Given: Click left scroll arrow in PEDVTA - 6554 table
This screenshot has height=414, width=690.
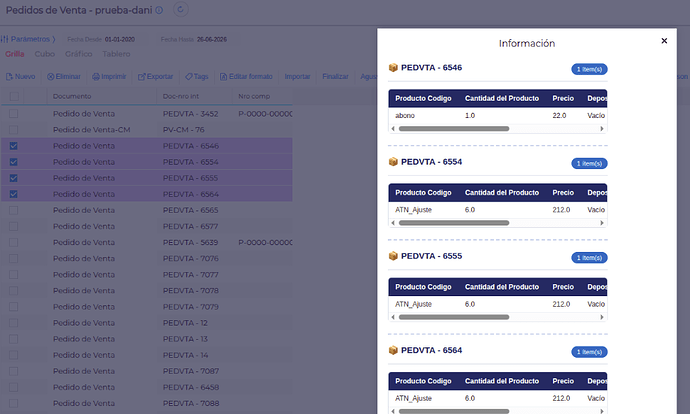Looking at the screenshot, I should point(393,223).
